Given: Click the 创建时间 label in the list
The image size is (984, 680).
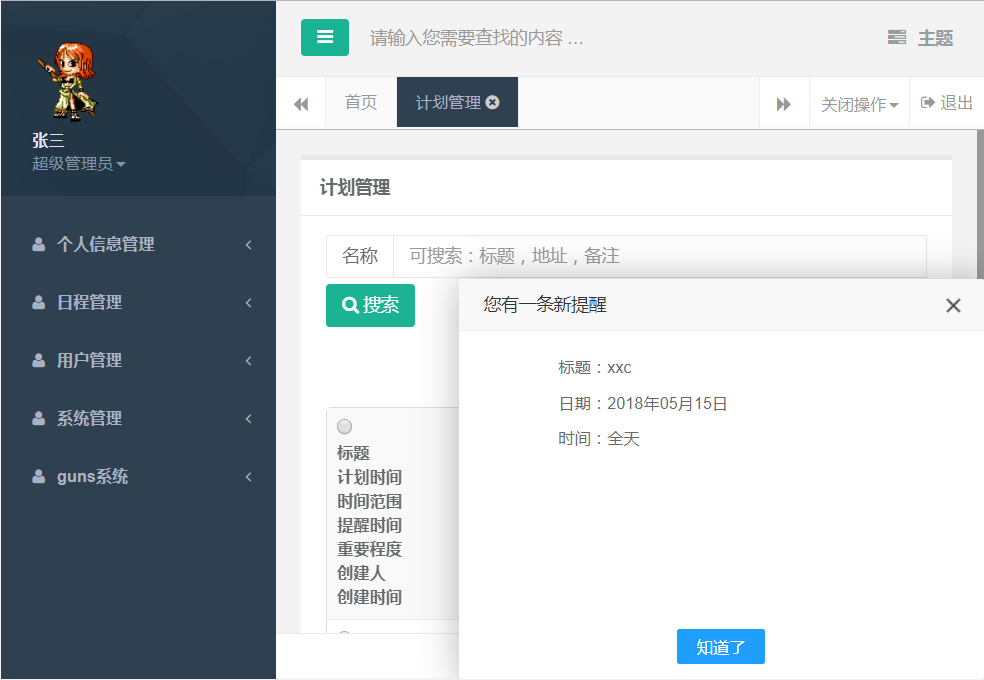Looking at the screenshot, I should tap(370, 597).
